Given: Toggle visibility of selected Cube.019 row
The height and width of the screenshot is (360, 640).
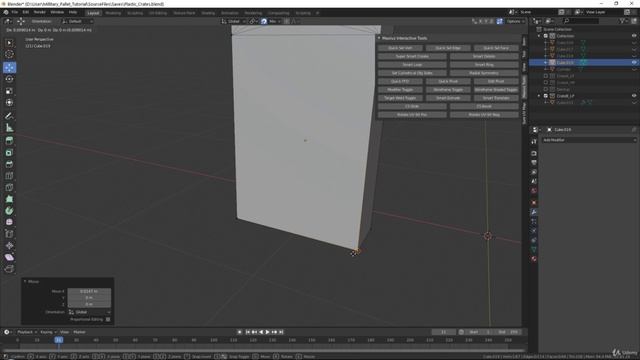Looking at the screenshot, I should [x=634, y=62].
